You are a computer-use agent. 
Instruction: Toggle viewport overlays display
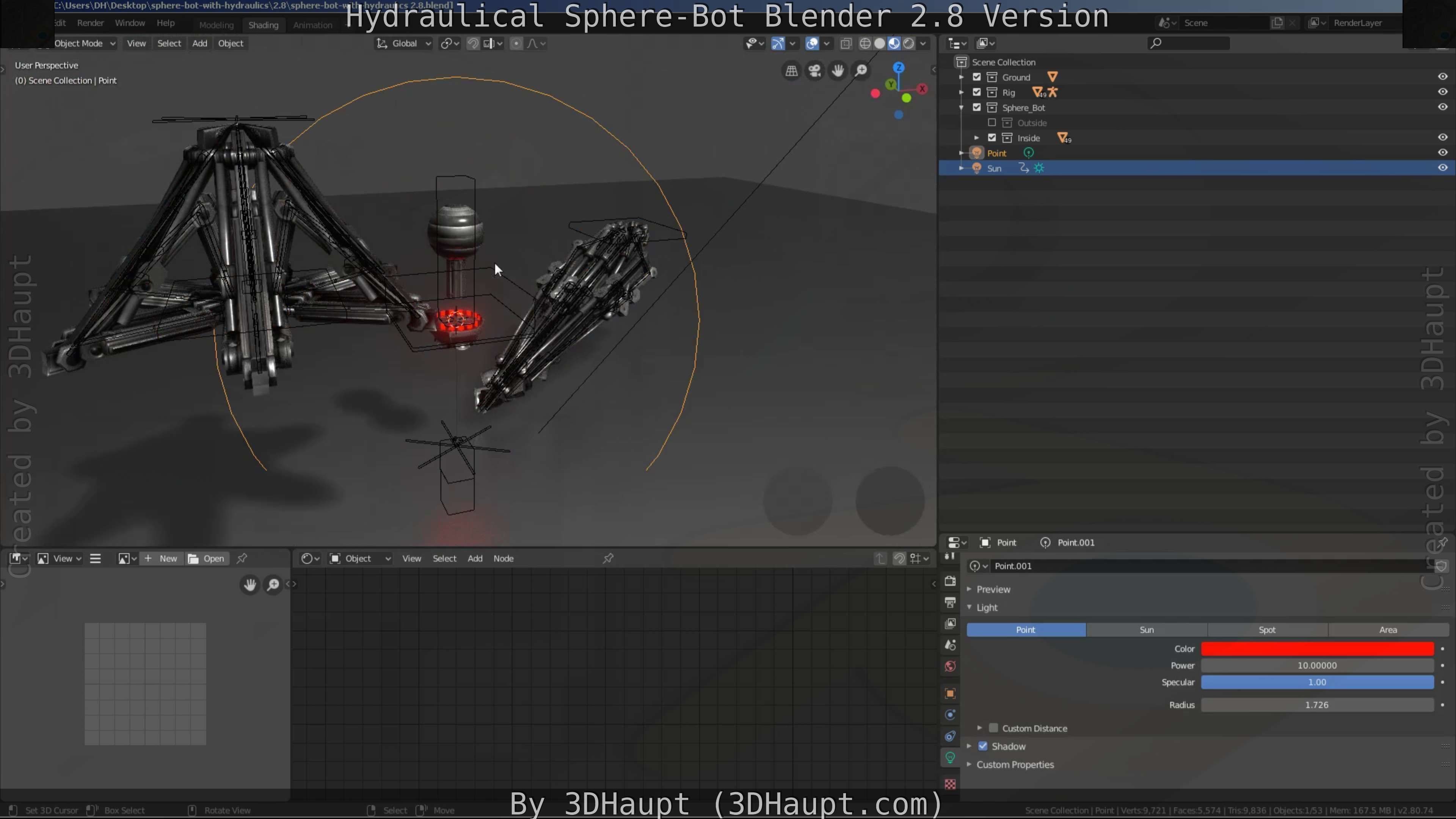812,44
